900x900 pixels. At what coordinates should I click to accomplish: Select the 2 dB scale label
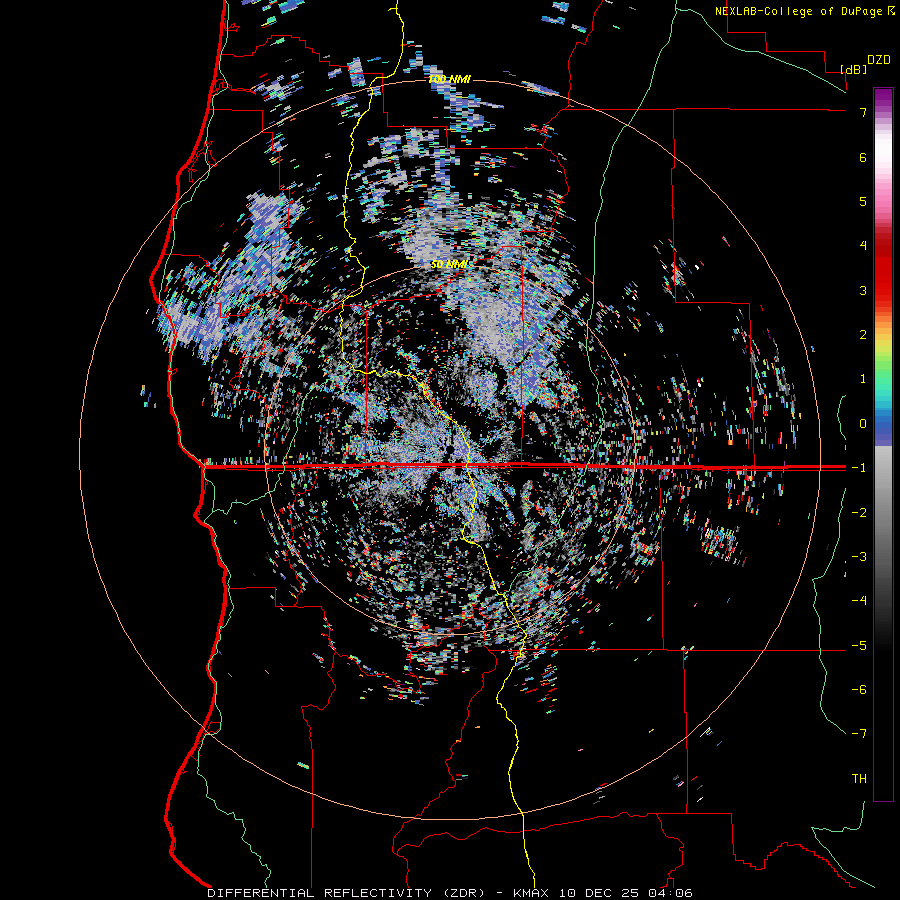click(863, 335)
